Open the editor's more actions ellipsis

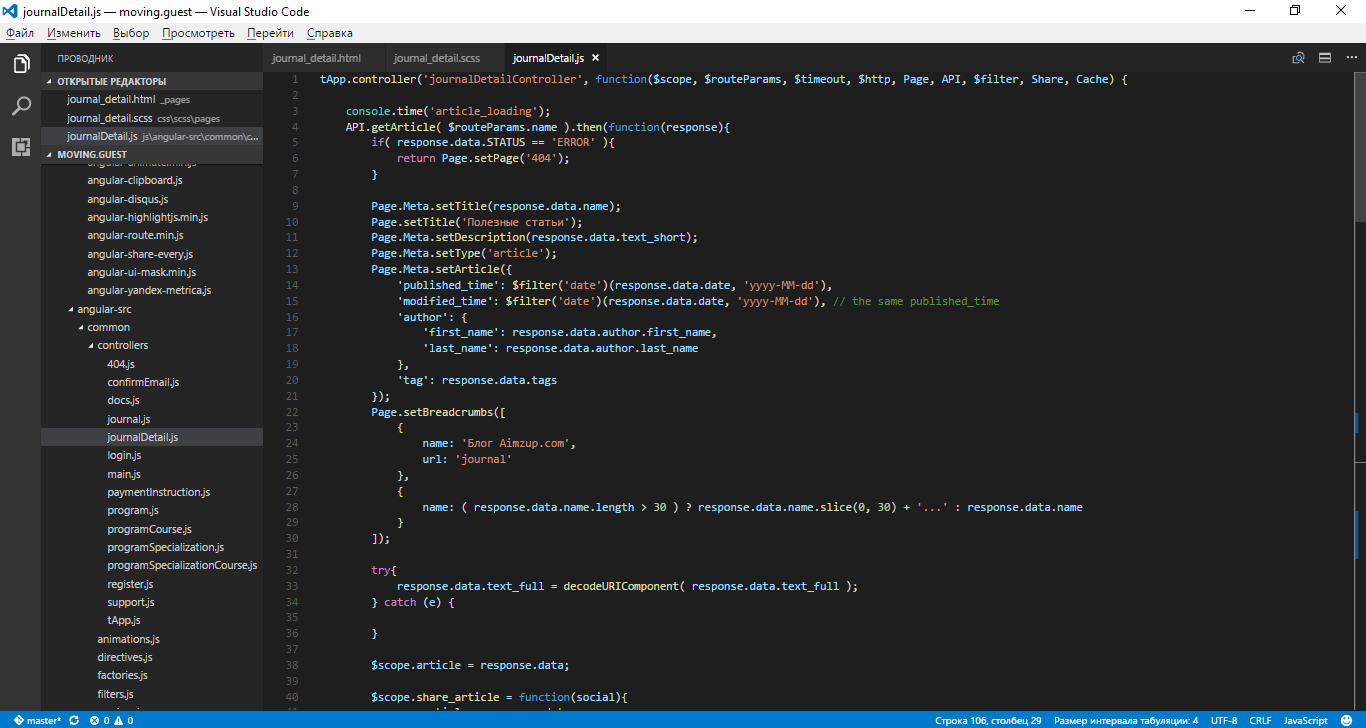point(1350,58)
